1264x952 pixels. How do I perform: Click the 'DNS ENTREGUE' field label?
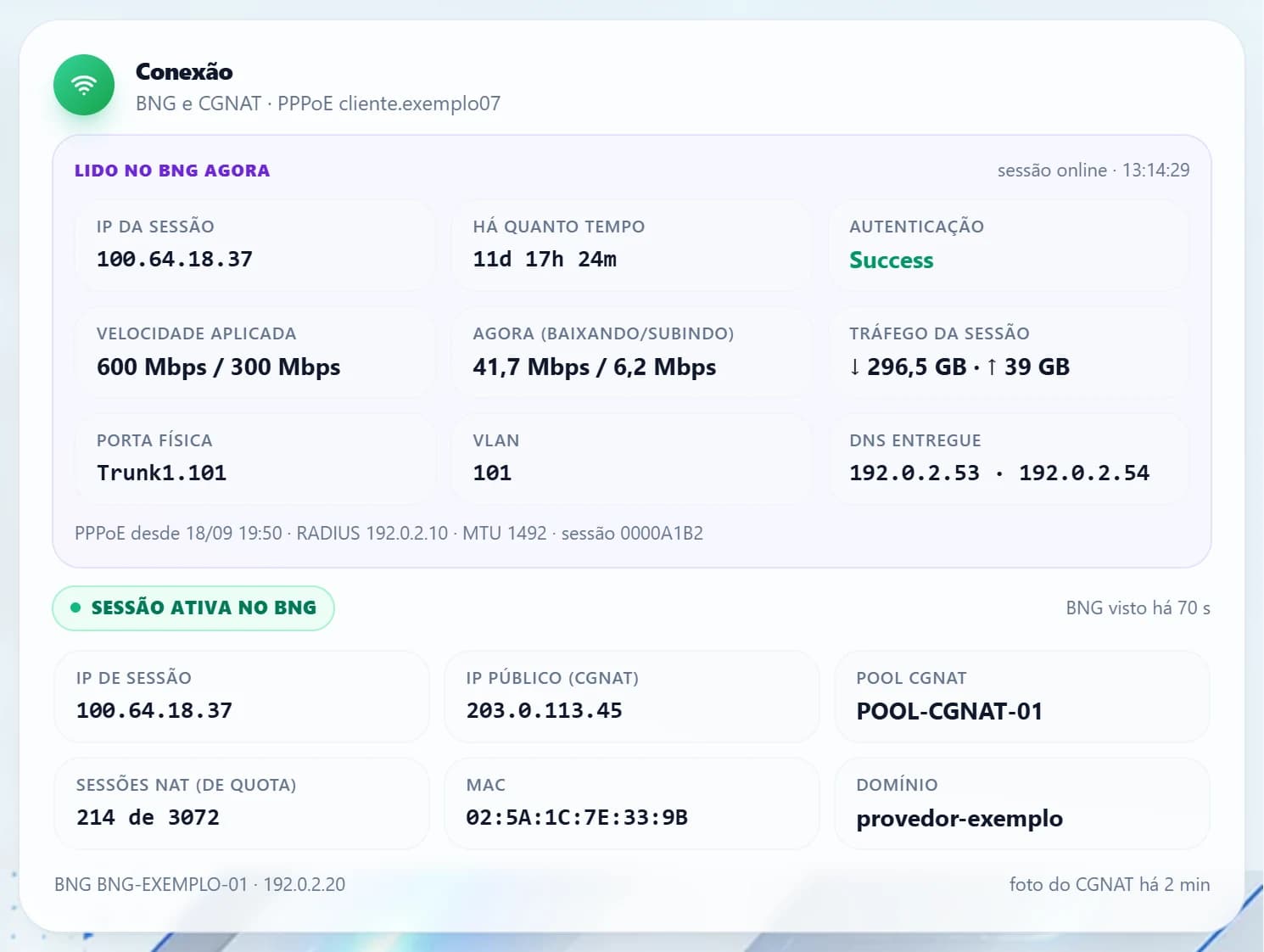pyautogui.click(x=915, y=440)
